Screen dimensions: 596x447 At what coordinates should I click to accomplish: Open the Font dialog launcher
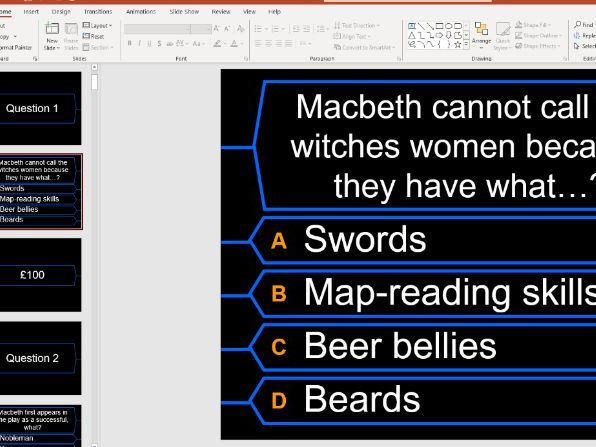246,59
